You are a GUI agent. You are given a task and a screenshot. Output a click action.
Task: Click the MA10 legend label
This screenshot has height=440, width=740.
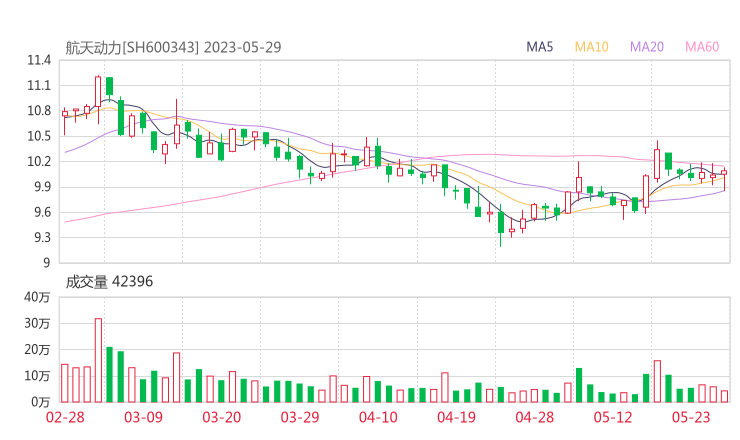tap(591, 47)
